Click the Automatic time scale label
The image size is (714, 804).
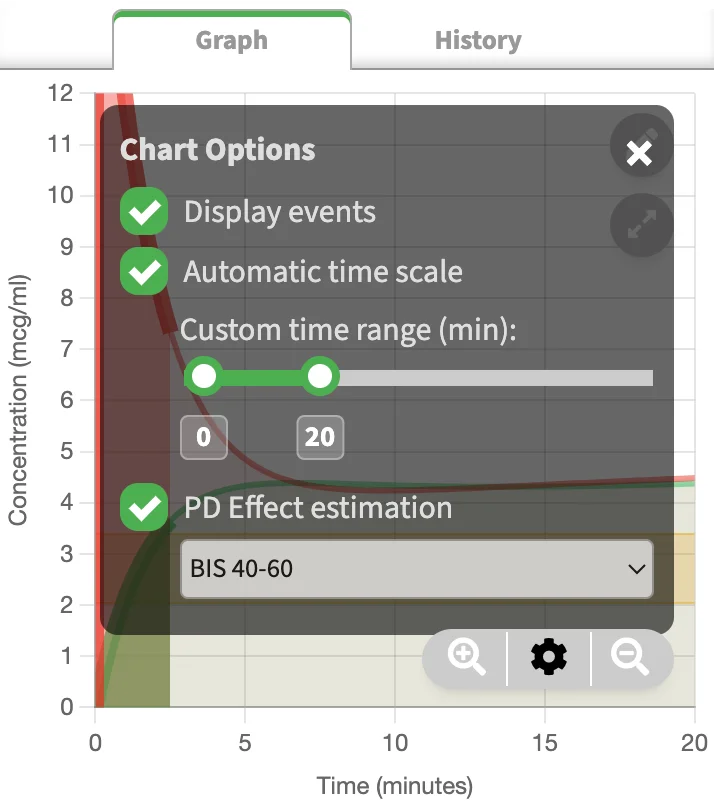(x=323, y=271)
